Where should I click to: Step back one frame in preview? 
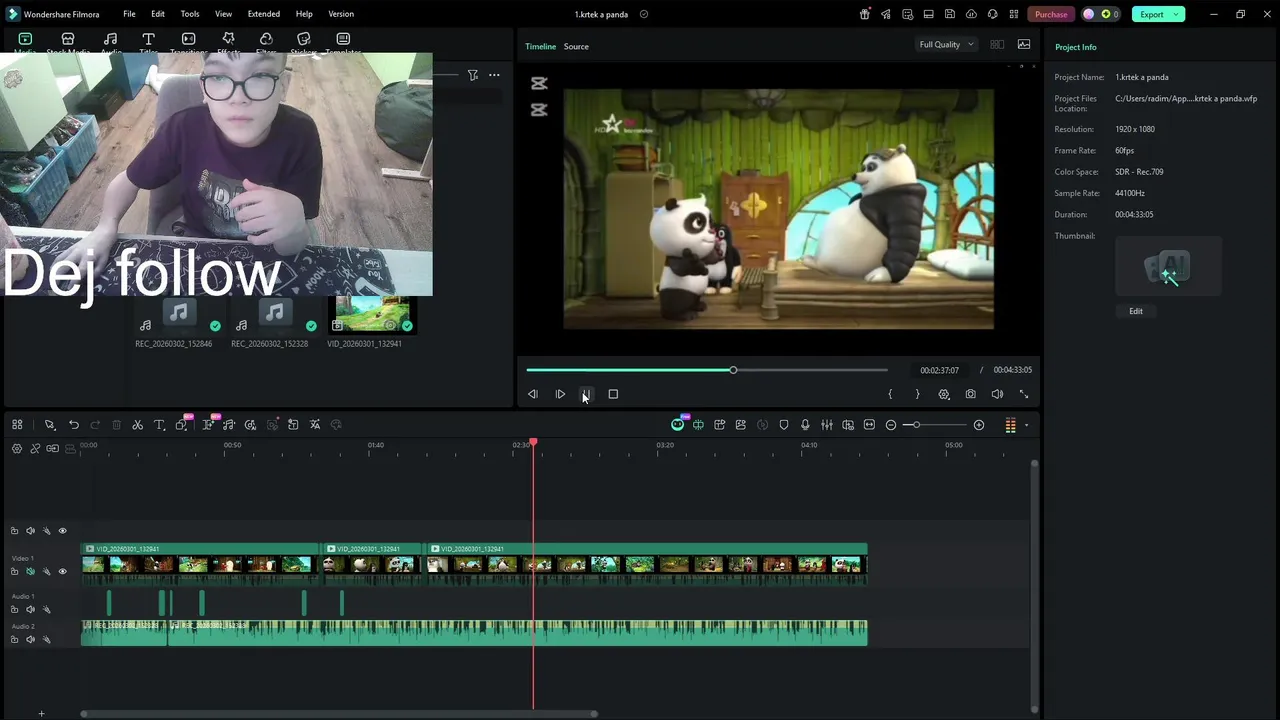[x=533, y=394]
